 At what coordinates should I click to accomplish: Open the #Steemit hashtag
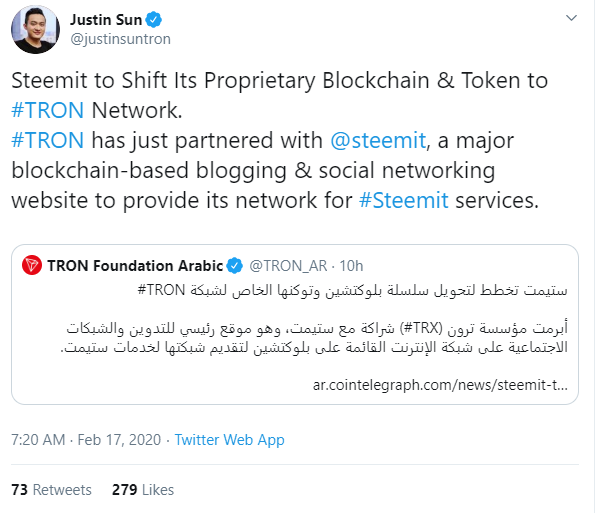(x=404, y=200)
